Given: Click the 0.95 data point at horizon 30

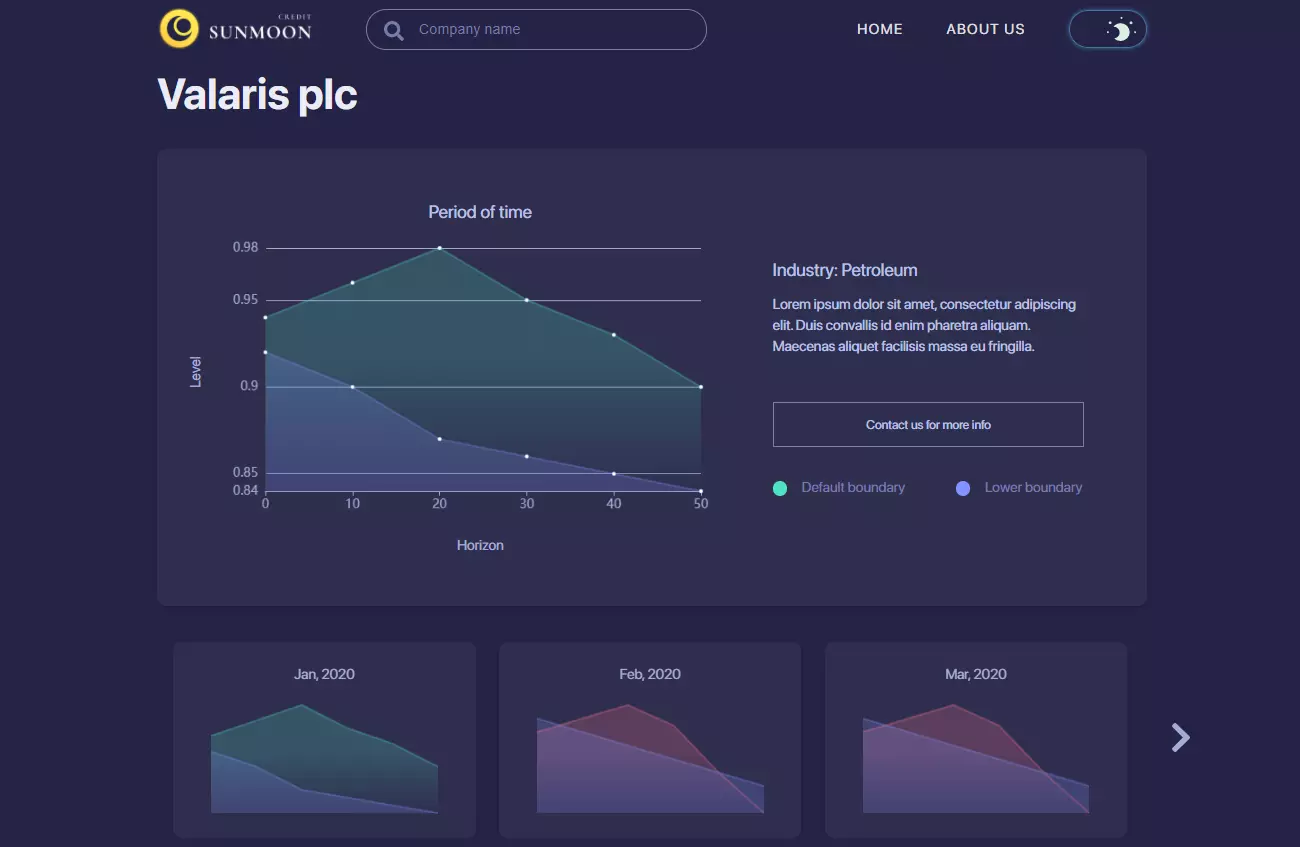Looking at the screenshot, I should (x=526, y=300).
